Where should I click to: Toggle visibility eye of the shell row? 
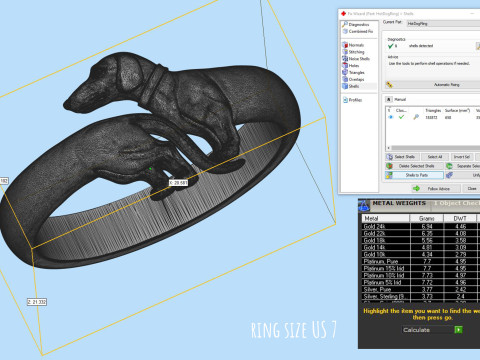coord(391,117)
